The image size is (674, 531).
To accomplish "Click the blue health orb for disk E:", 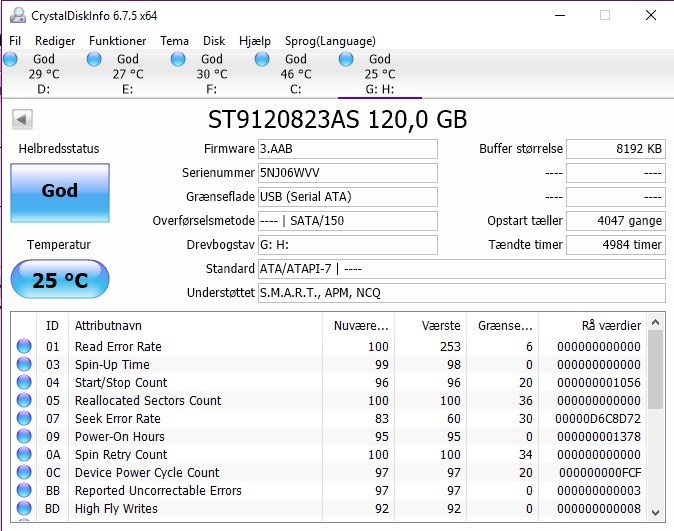I will 94,59.
